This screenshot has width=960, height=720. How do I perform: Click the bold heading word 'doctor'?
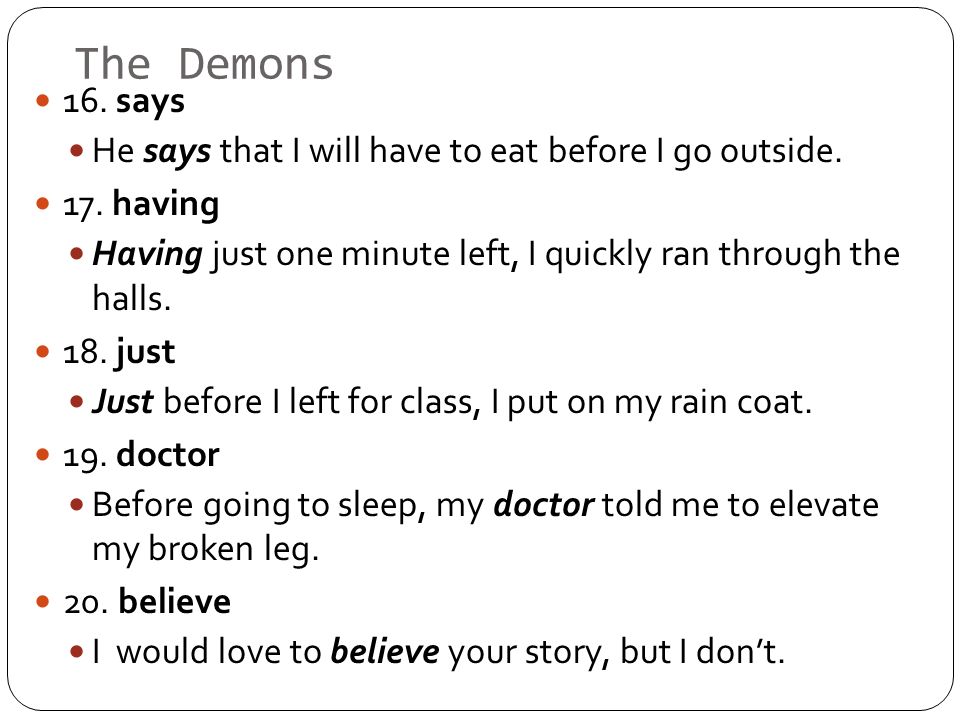[168, 455]
